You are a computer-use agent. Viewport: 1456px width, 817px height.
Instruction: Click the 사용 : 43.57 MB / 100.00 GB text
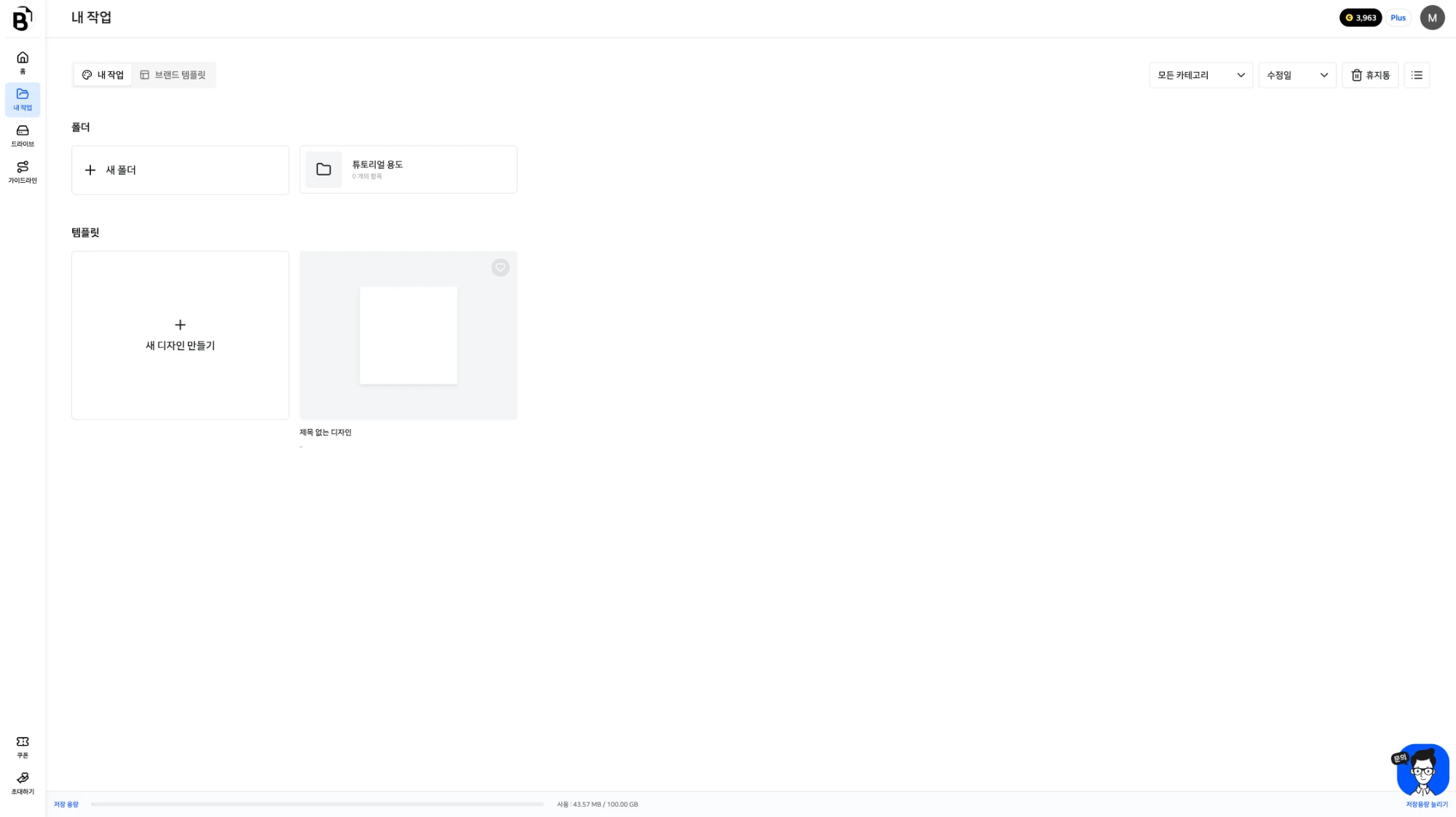pos(598,805)
